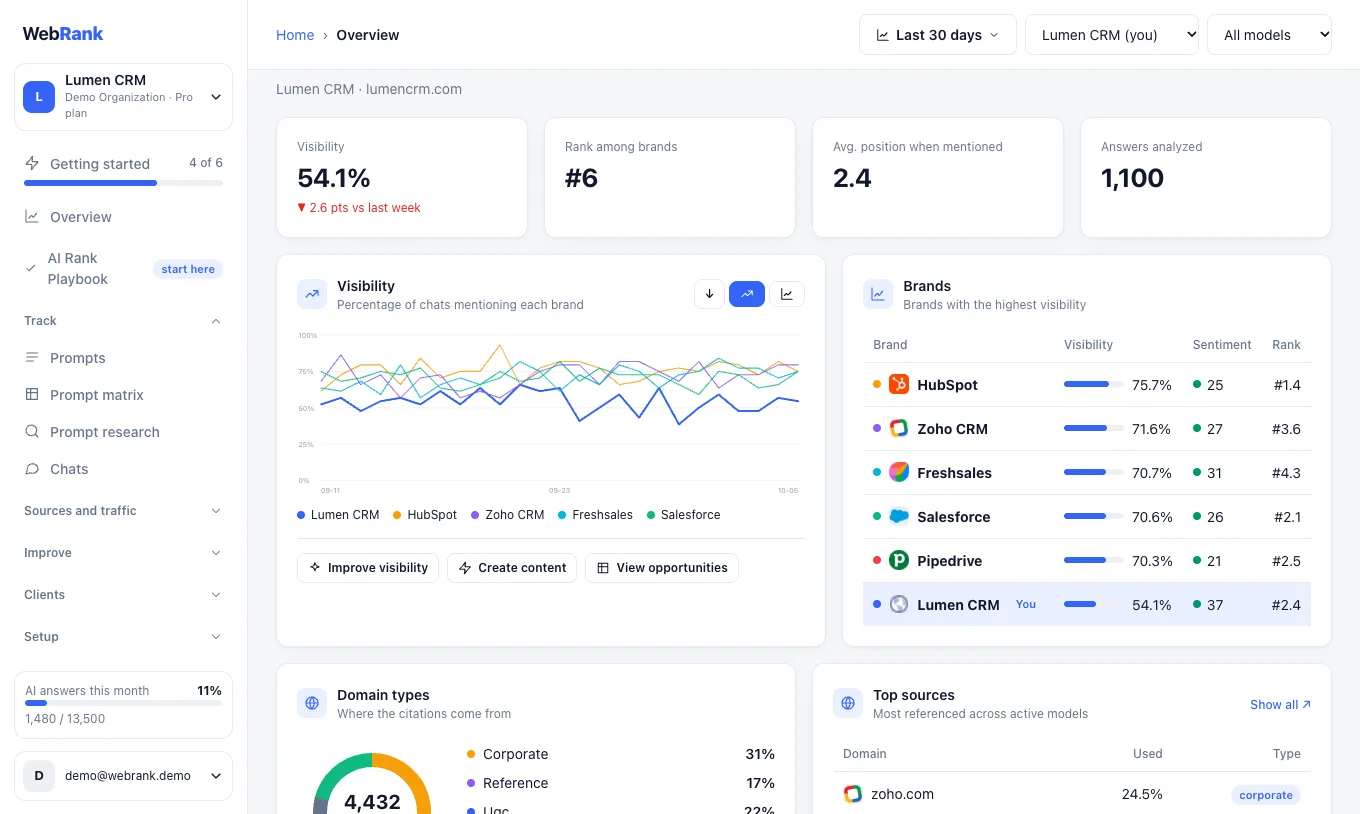This screenshot has width=1360, height=814.
Task: Click the zoho.com favicon in Top sources
Action: click(853, 794)
